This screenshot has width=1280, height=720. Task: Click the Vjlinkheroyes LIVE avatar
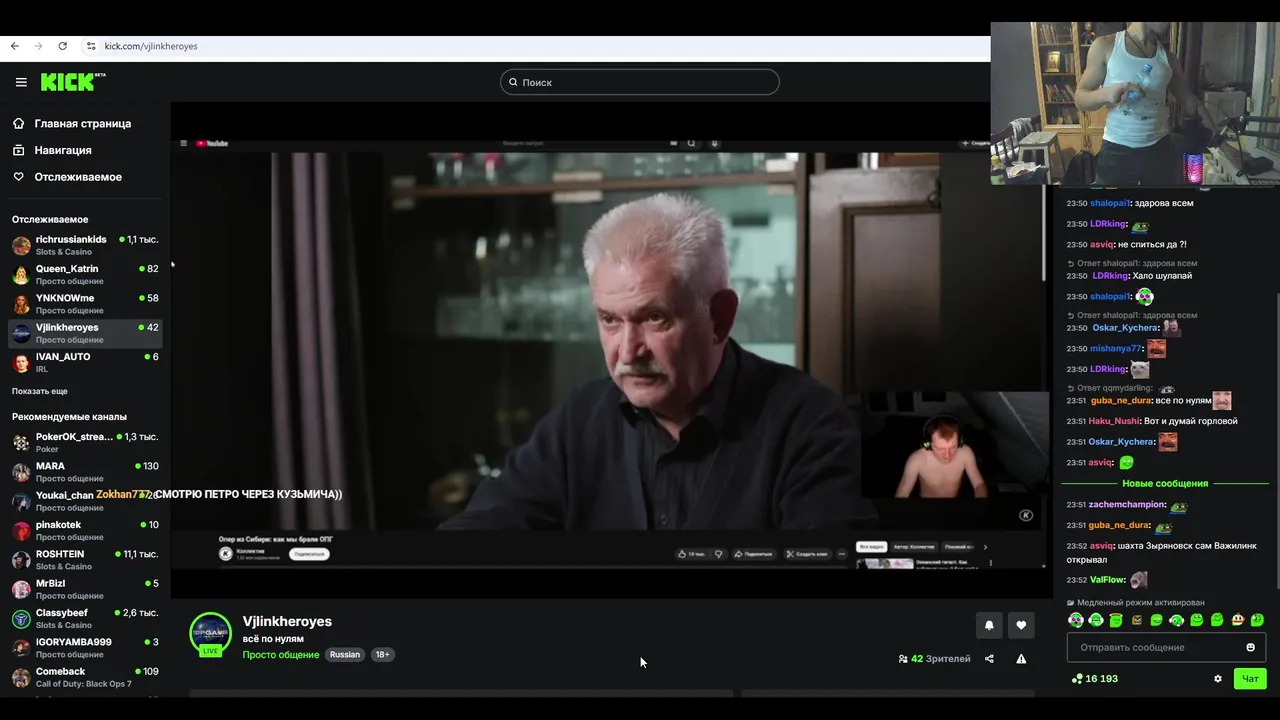210,634
